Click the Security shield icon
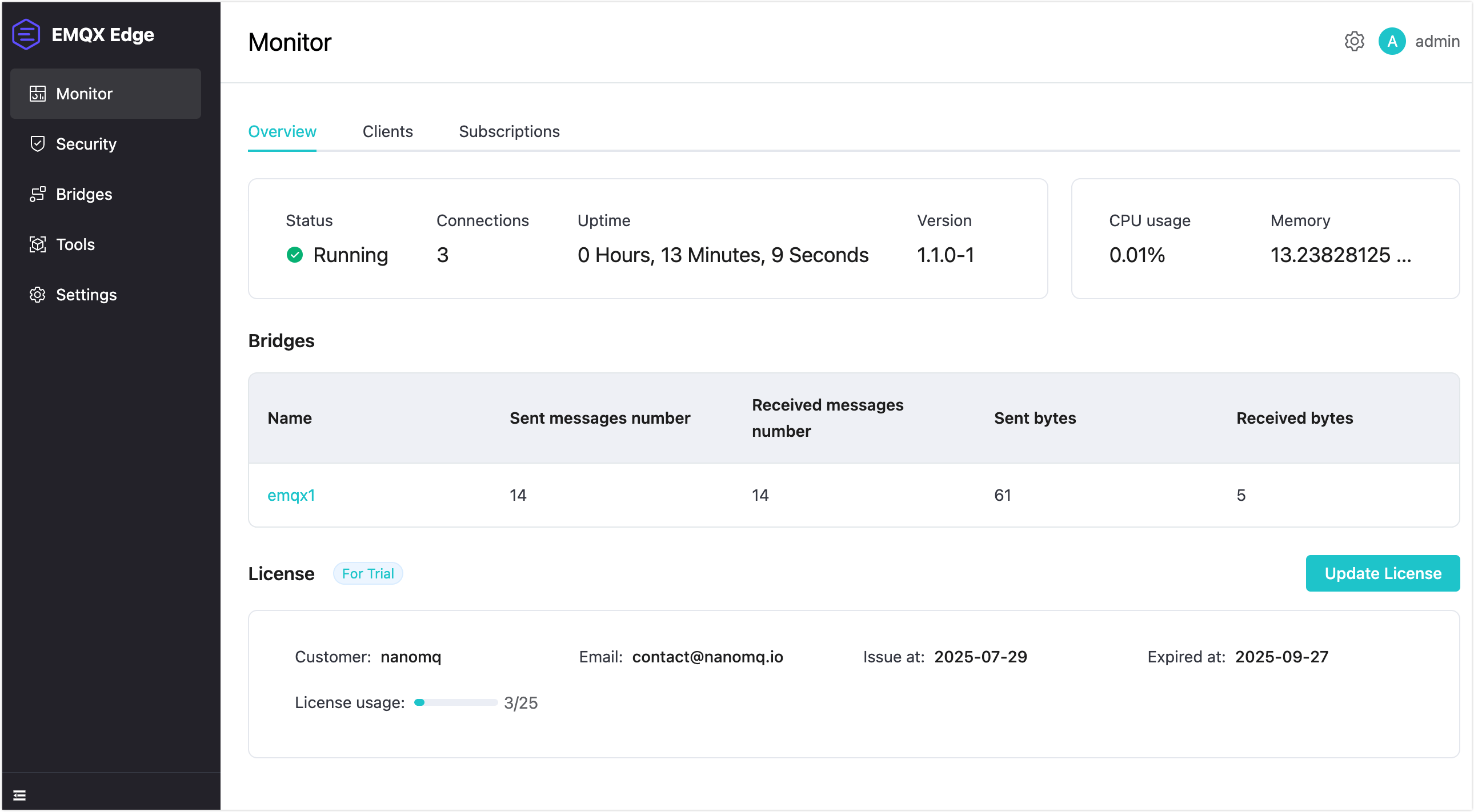The height and width of the screenshot is (812, 1474). tap(37, 144)
